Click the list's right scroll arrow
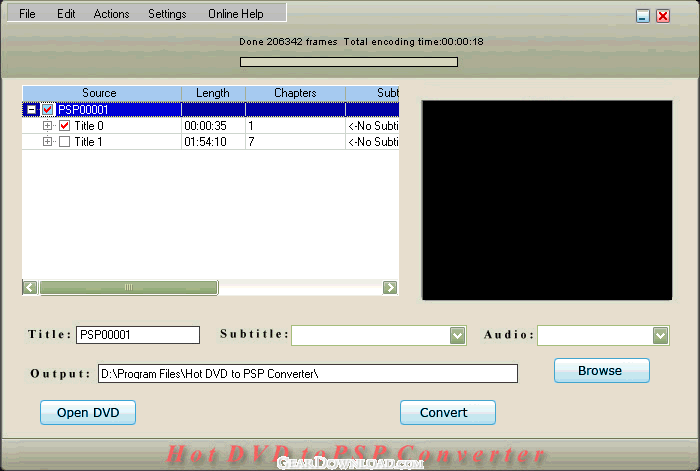The image size is (700, 471). [390, 288]
